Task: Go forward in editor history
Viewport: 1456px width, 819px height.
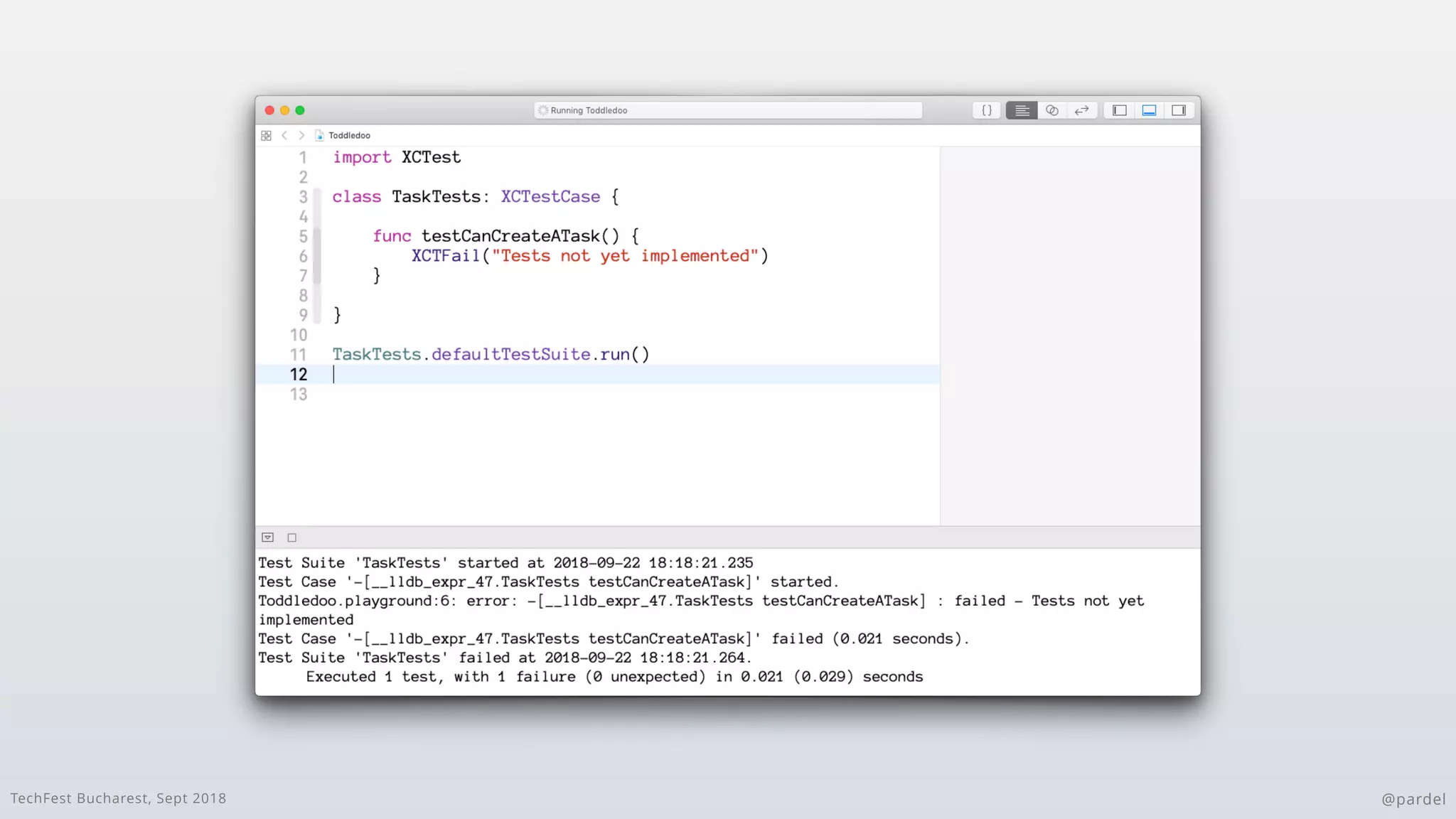Action: point(301,135)
